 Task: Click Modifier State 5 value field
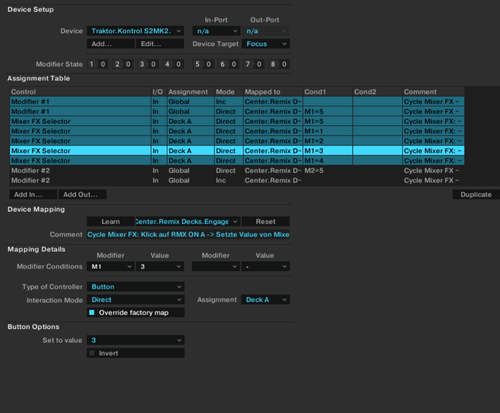coord(209,64)
